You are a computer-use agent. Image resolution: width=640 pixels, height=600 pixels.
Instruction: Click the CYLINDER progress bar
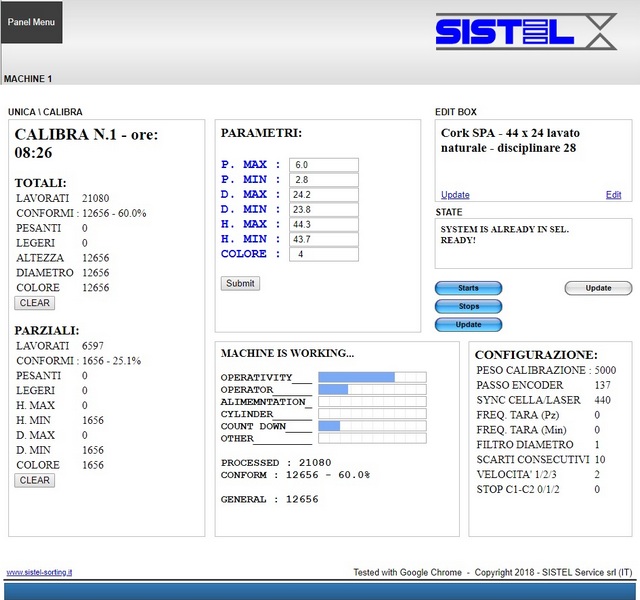(x=372, y=414)
